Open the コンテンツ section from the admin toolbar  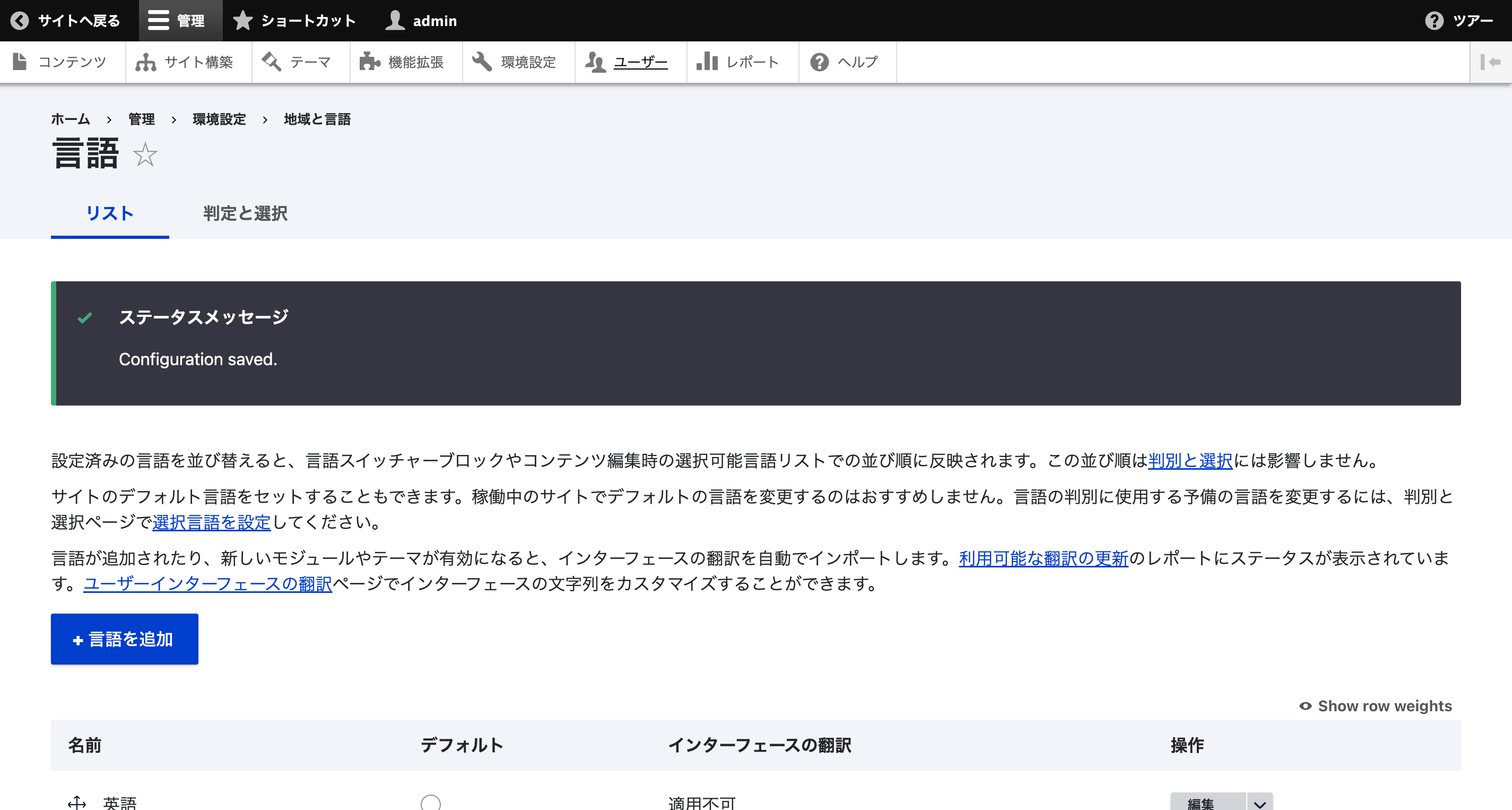coord(62,62)
